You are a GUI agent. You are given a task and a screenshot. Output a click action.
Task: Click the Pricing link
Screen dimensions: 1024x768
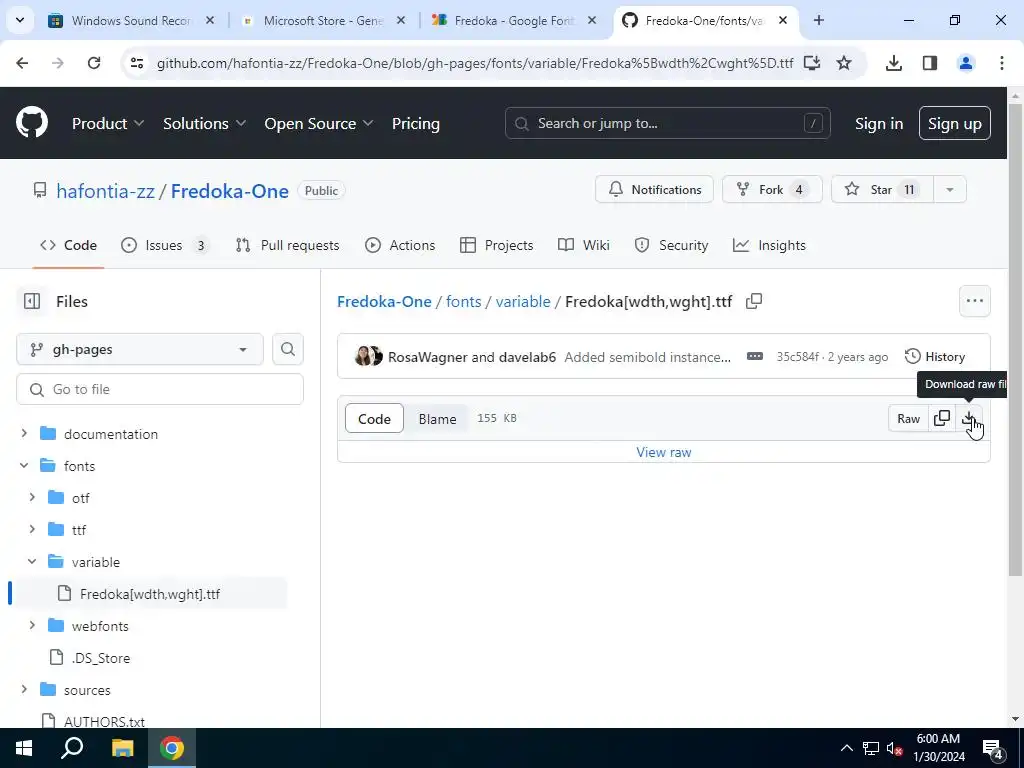[415, 123]
